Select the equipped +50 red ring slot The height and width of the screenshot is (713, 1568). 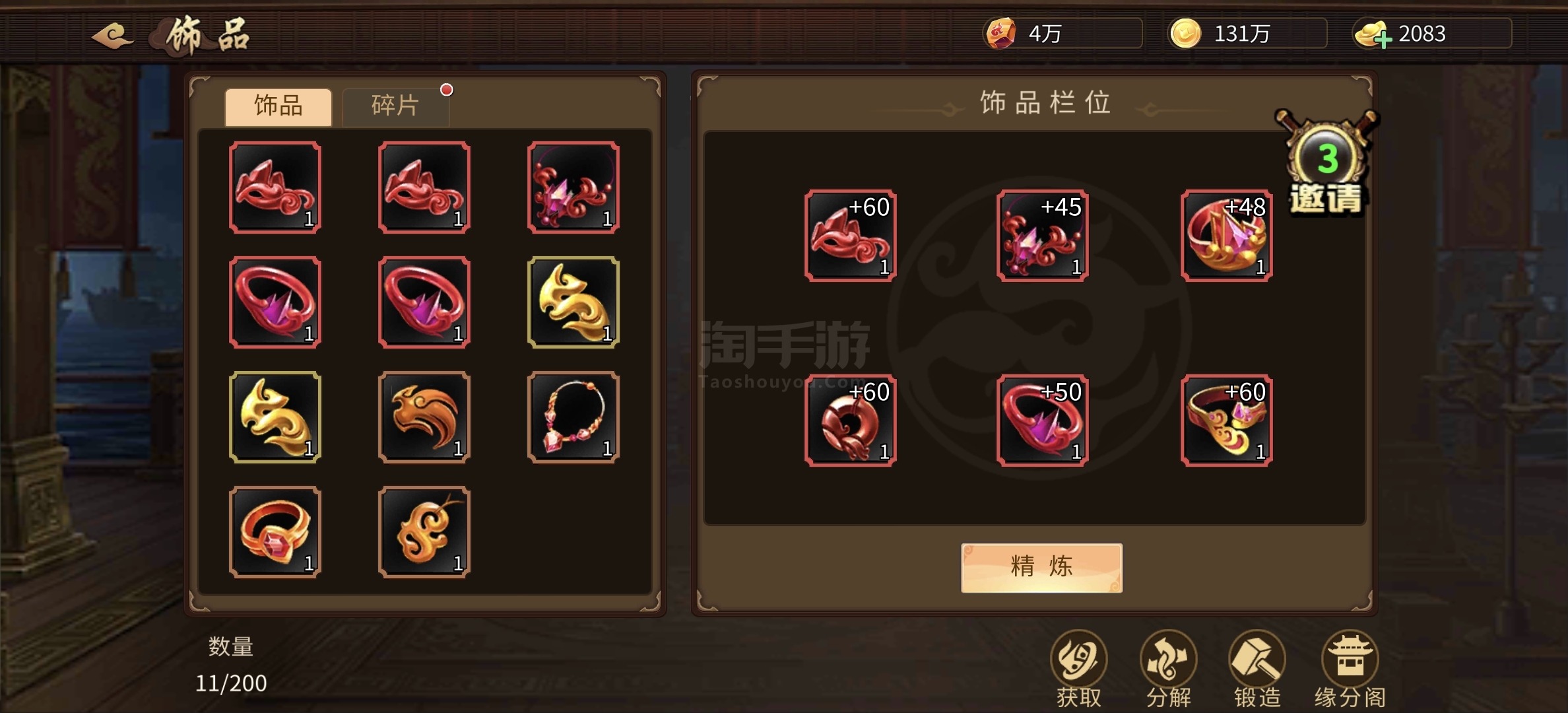pyautogui.click(x=1042, y=421)
